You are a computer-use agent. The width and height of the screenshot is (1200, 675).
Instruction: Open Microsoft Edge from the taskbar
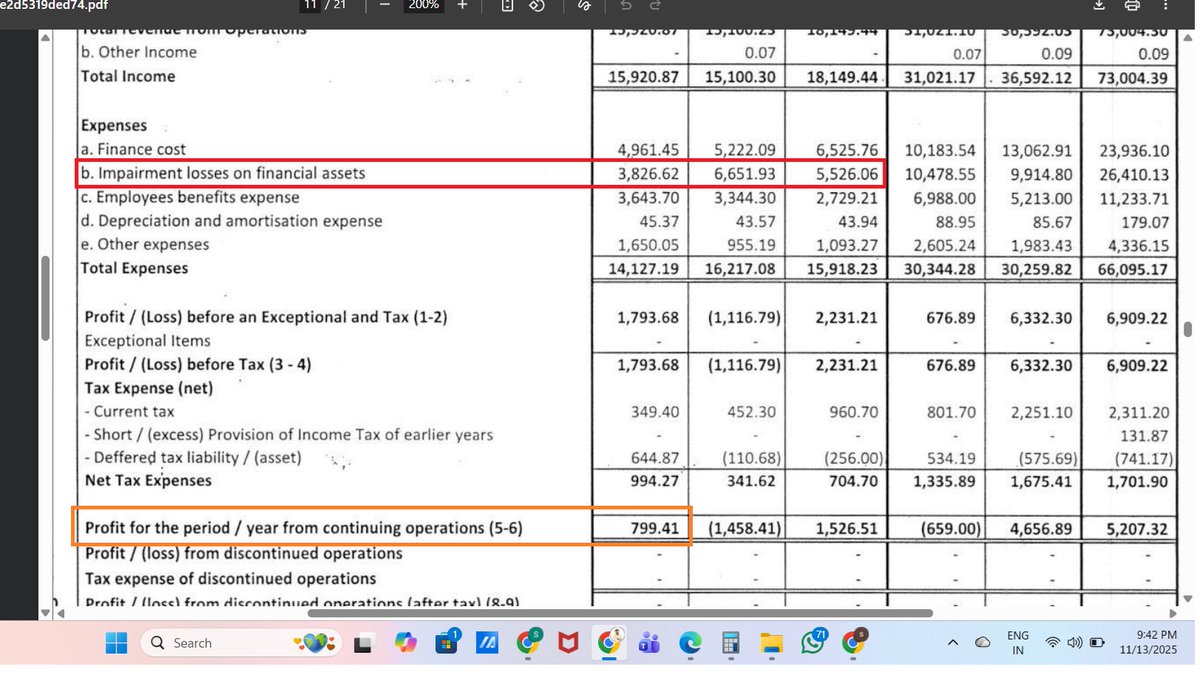690,643
